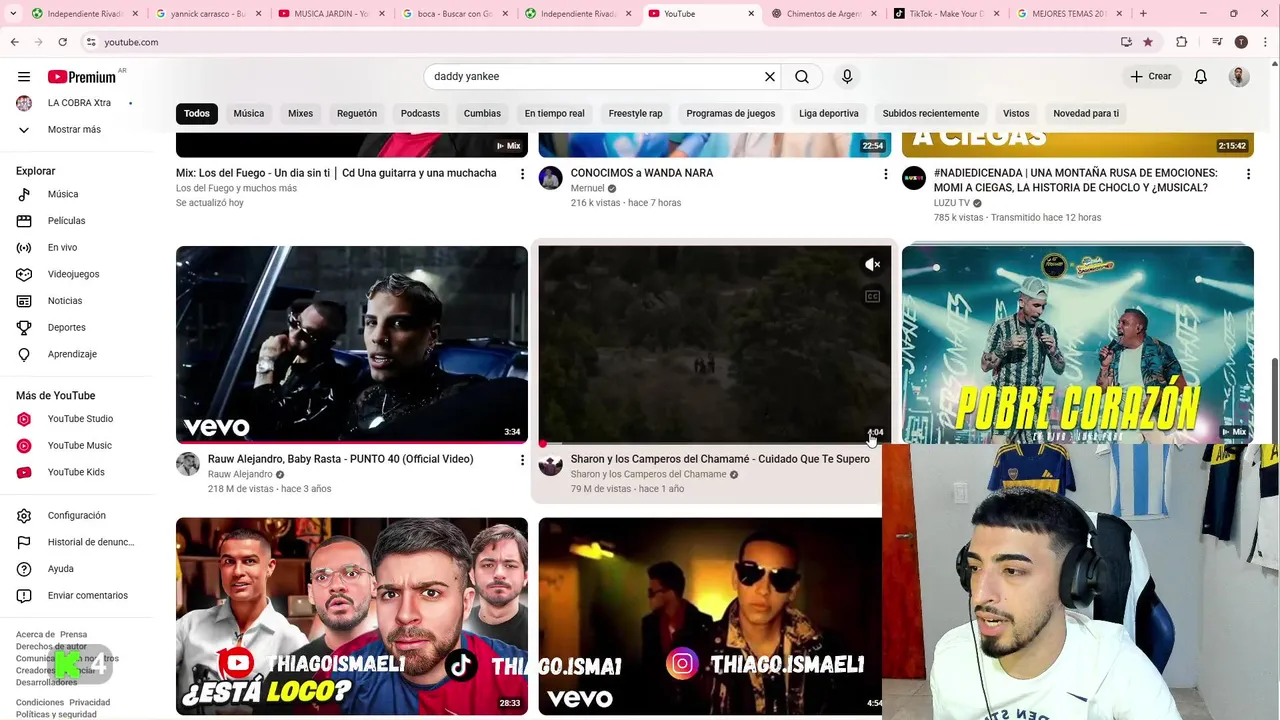Open options menu for PUNTO 40 video
The height and width of the screenshot is (720, 1280).
(522, 460)
